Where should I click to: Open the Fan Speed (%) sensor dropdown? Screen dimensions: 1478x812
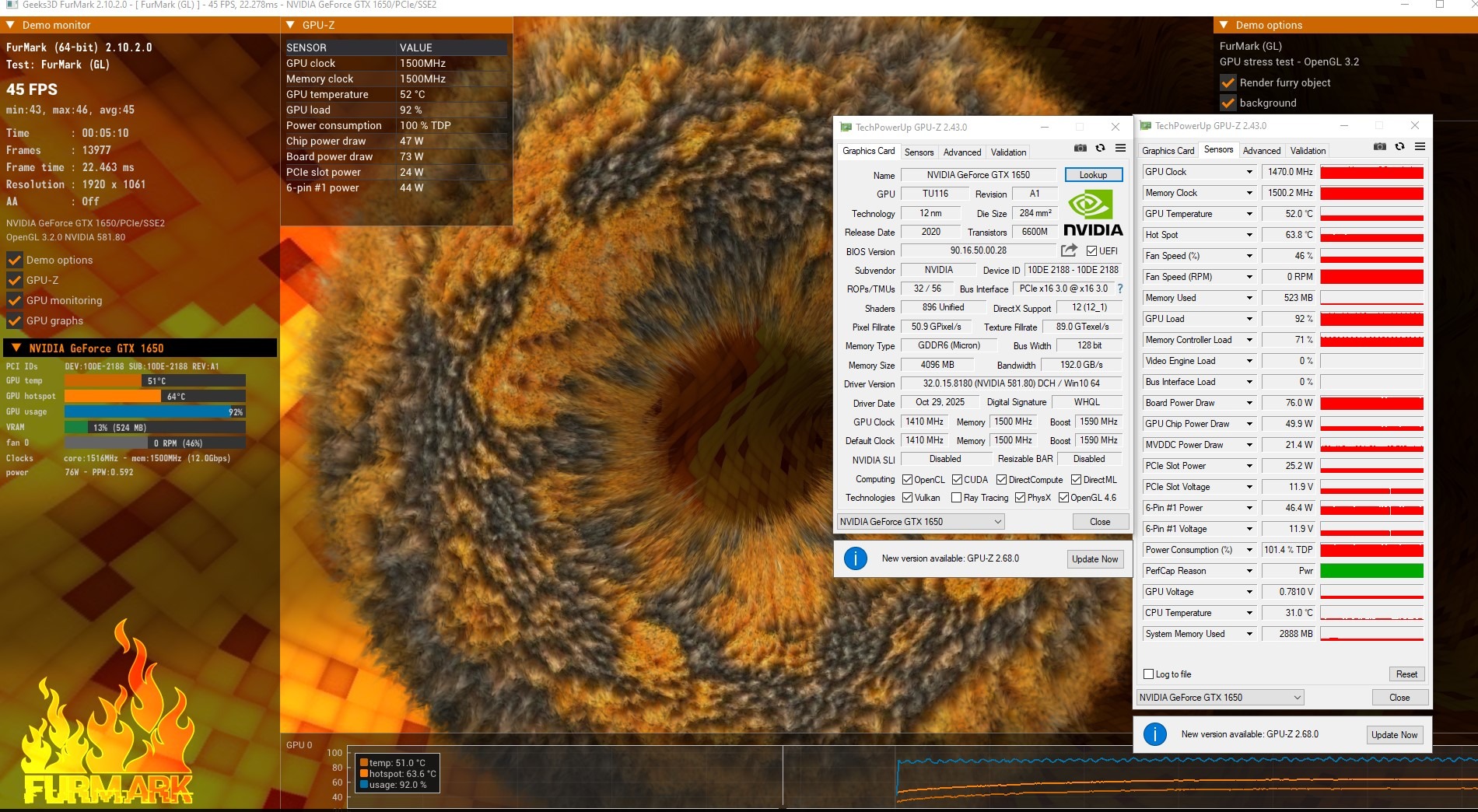[x=1249, y=256]
